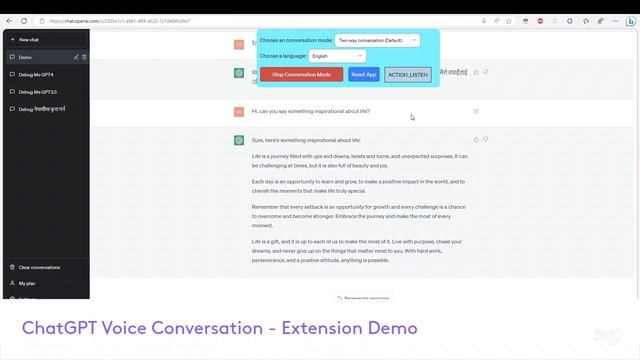Open the red adblock extension icon
This screenshot has height=360, width=640.
click(540, 21)
